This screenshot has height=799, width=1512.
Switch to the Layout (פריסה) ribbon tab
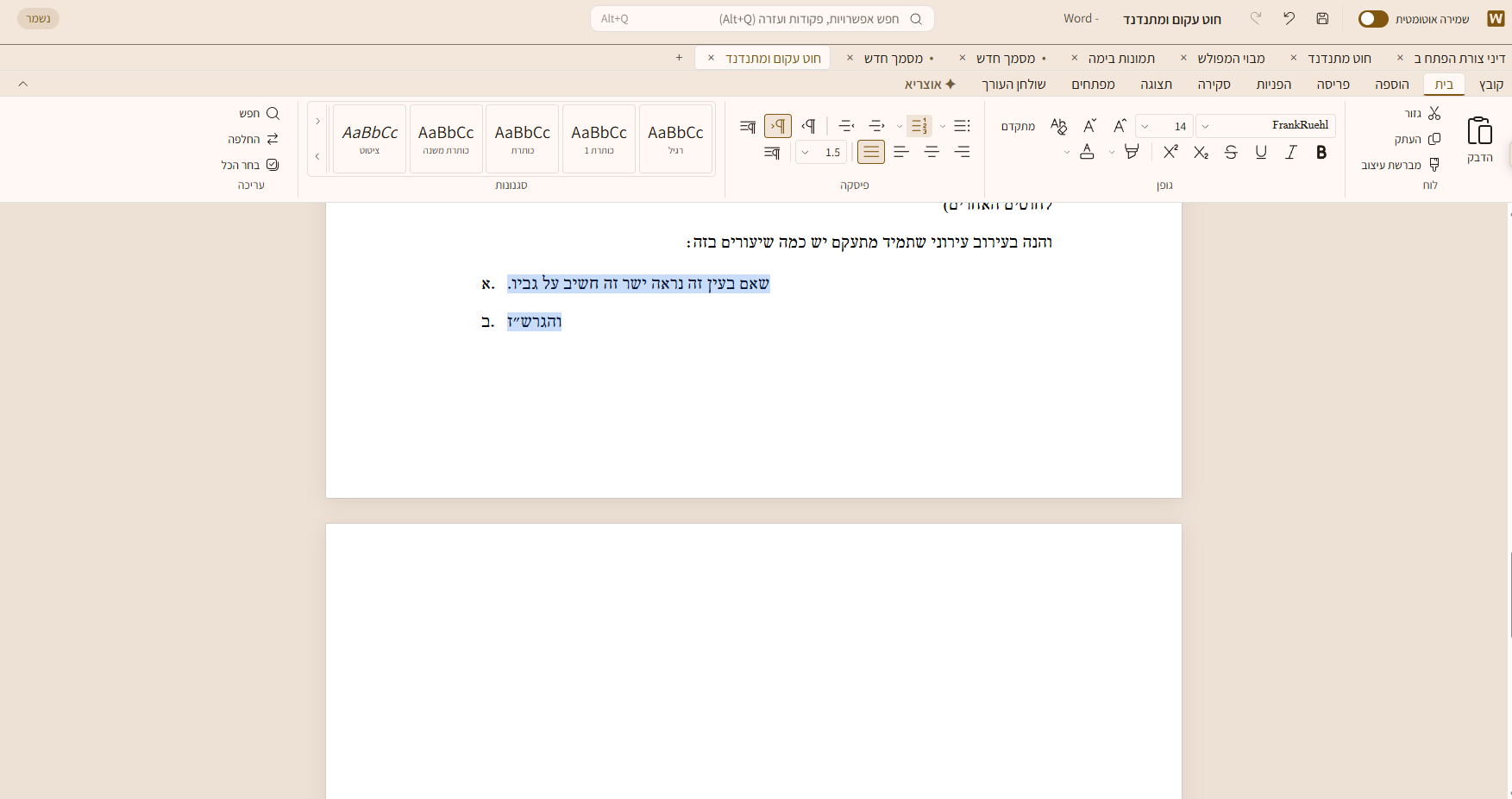point(1333,84)
